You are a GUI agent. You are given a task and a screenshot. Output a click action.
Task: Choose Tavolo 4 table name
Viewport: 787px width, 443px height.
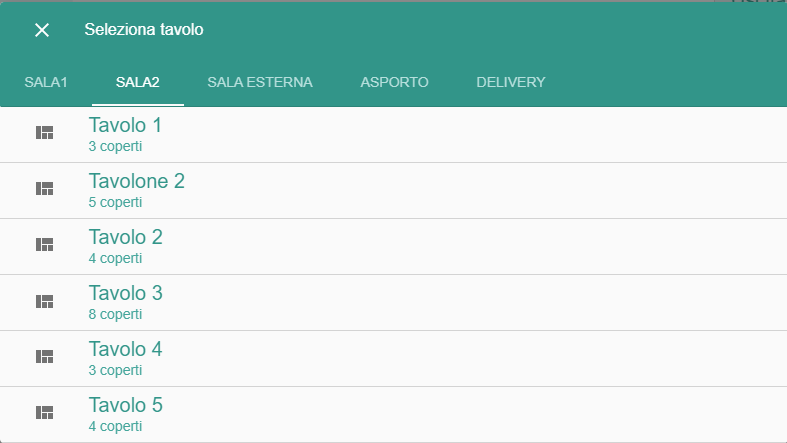(x=125, y=349)
